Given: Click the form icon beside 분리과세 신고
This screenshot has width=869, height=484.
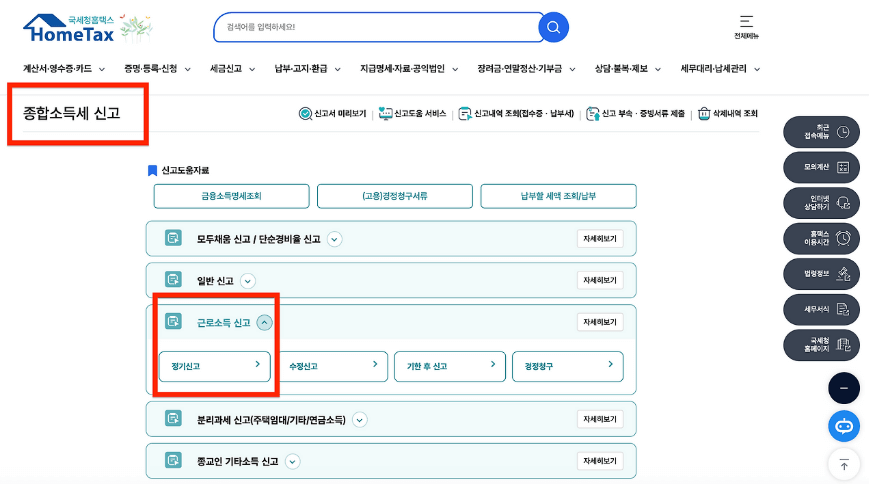Looking at the screenshot, I should pos(173,419).
